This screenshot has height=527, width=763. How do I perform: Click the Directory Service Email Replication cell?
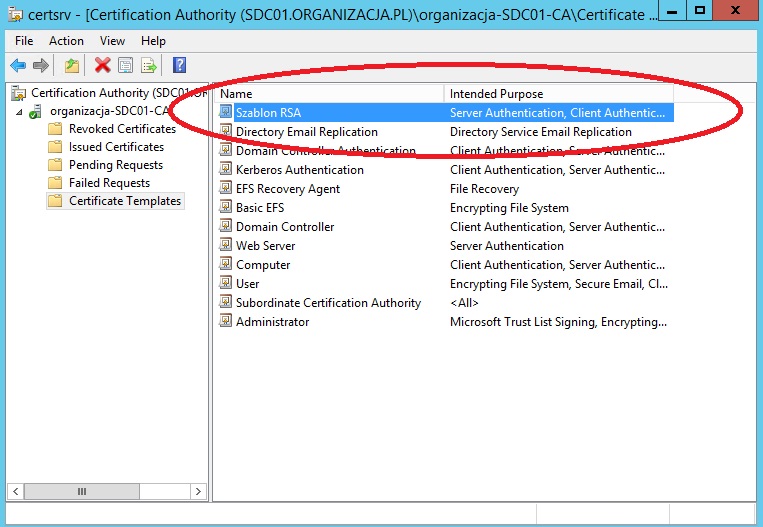pyautogui.click(x=541, y=131)
